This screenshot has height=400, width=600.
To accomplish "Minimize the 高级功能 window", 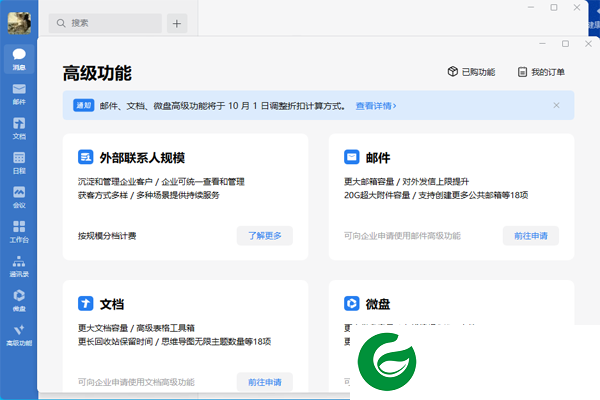I will 542,44.
